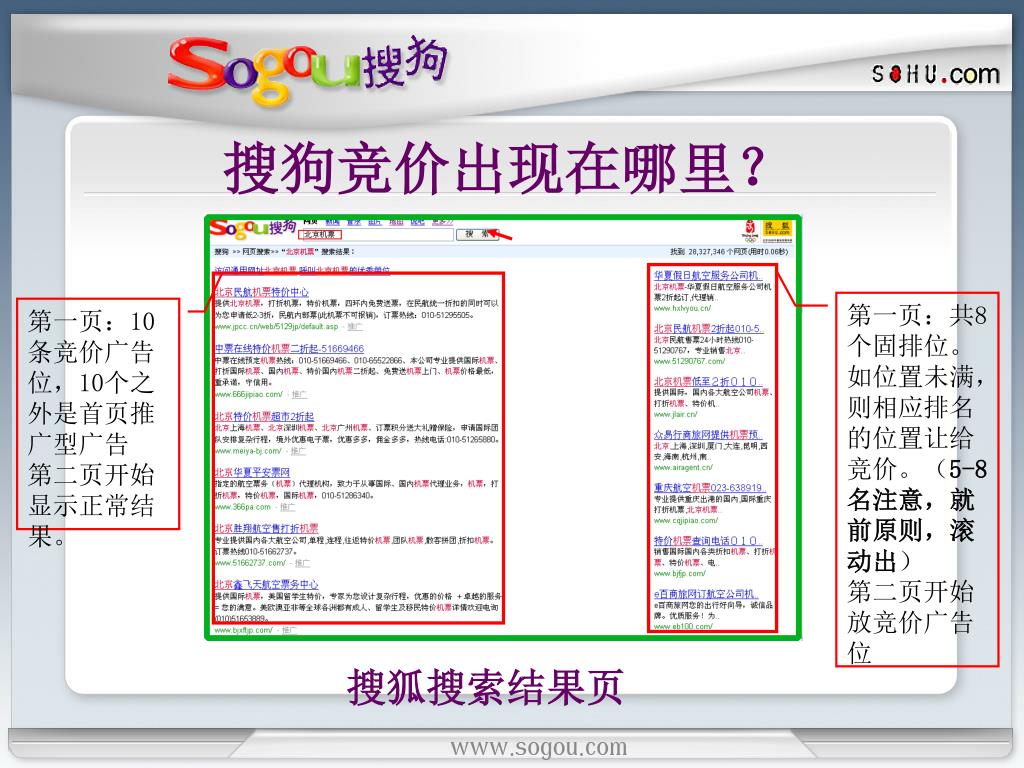Click the right note starting 第一页:共8个固排位
Viewport: 1024px width, 768px height.
917,479
